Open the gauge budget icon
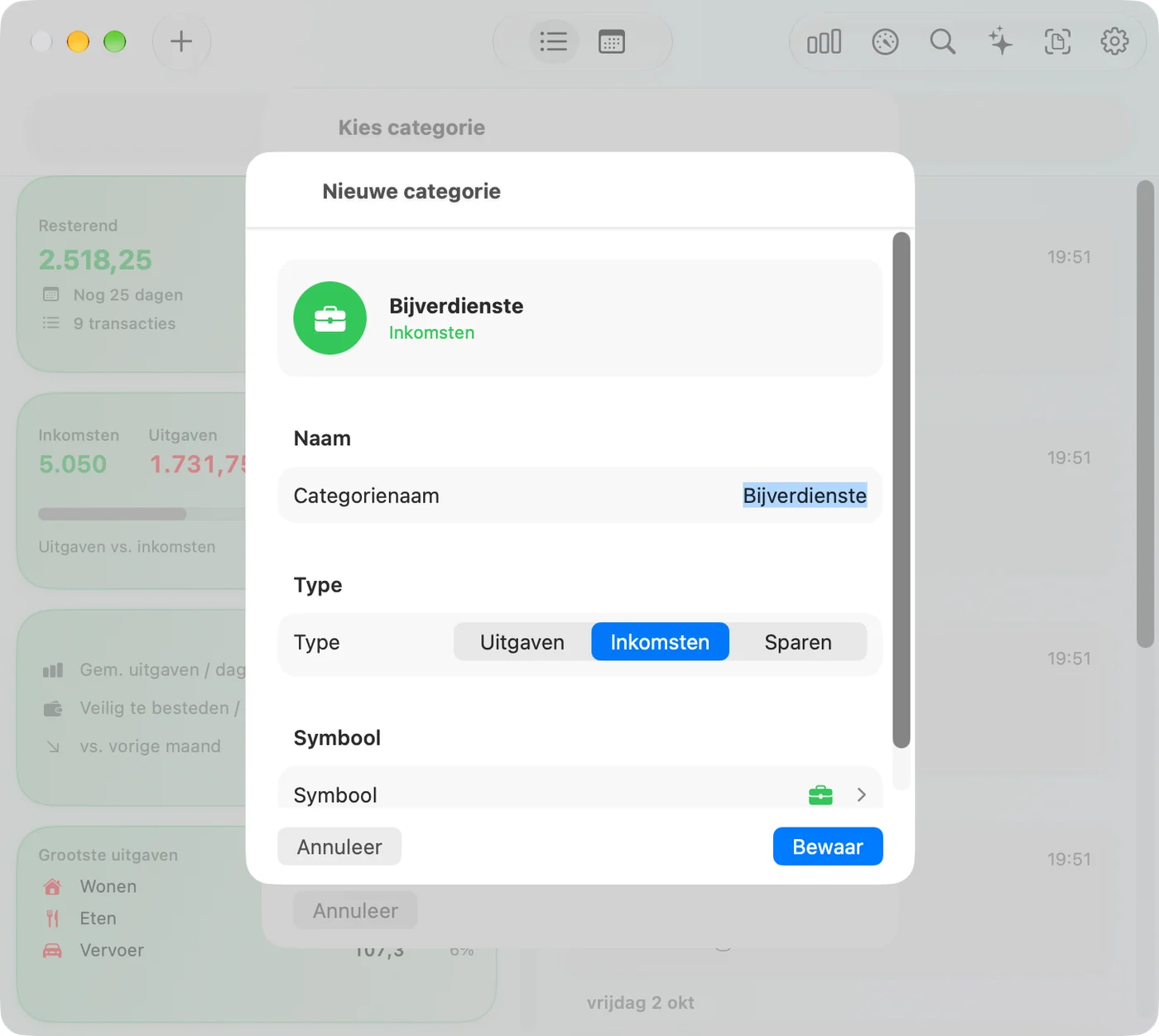This screenshot has width=1159, height=1036. [x=885, y=41]
